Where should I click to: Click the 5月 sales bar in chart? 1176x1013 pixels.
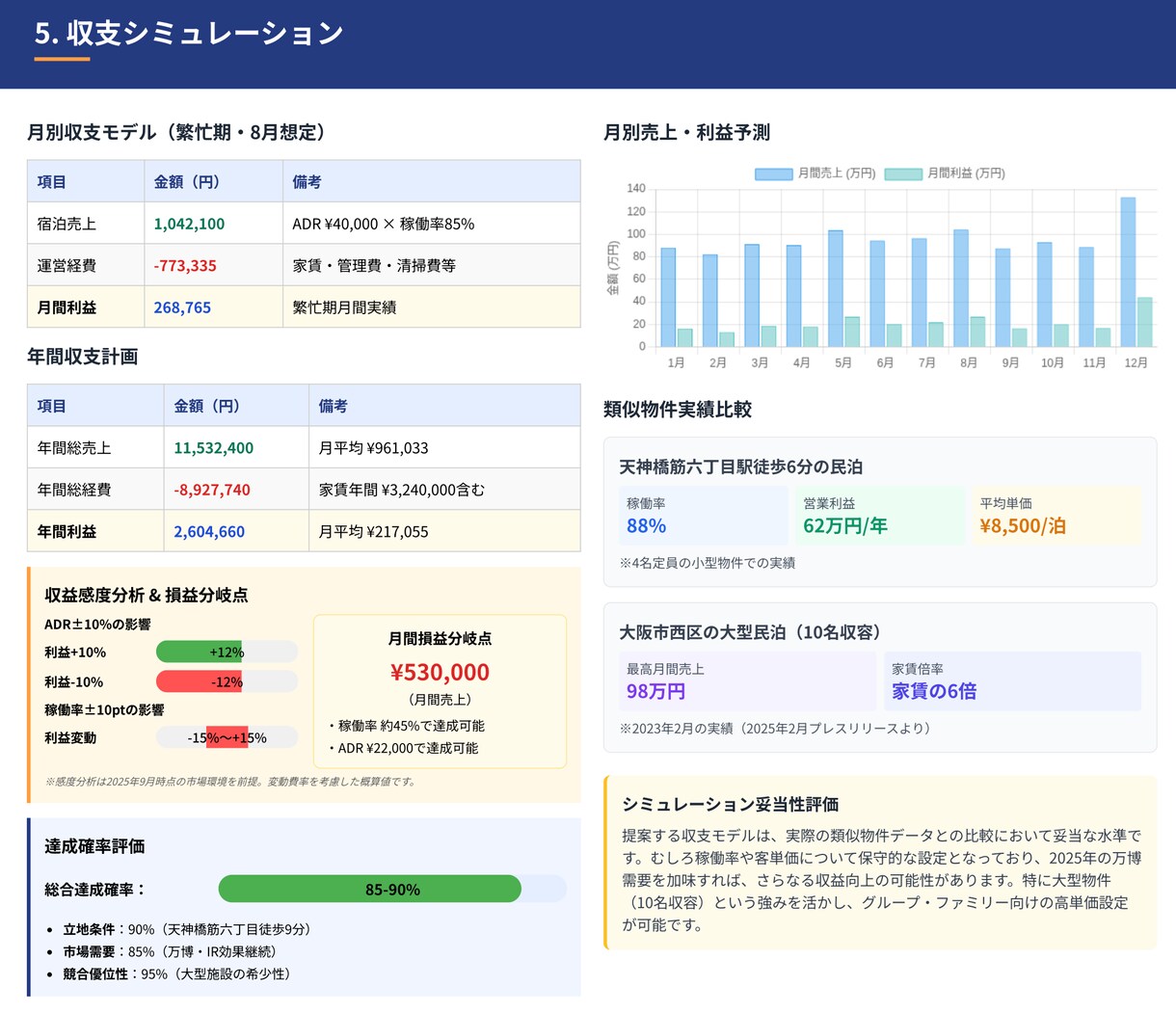[835, 288]
